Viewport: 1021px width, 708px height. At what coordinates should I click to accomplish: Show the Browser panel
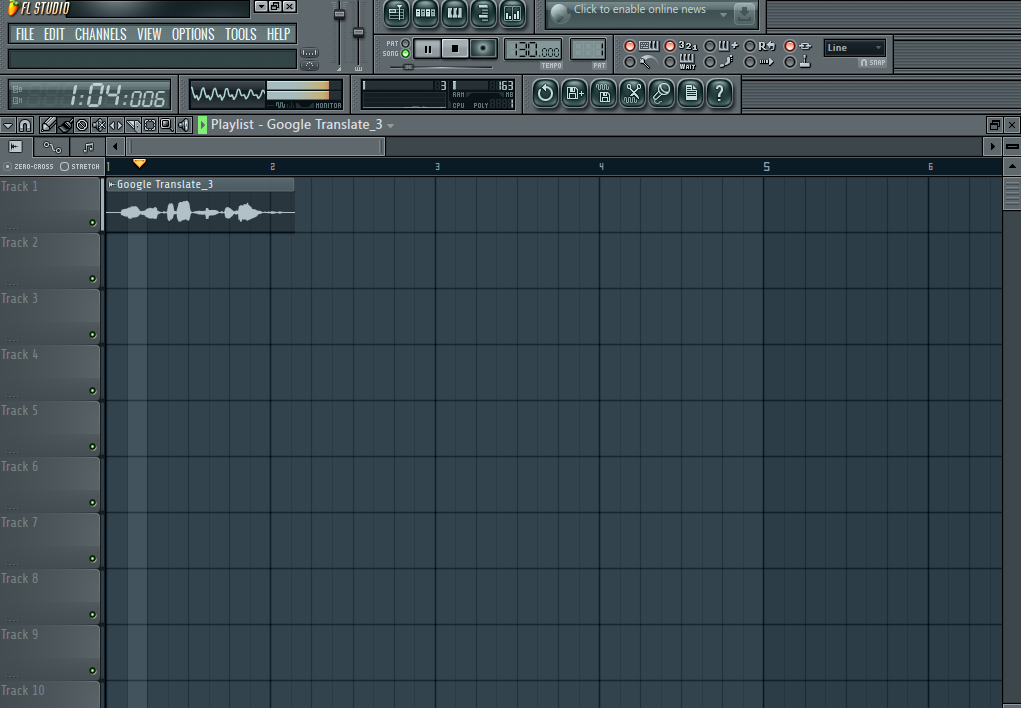coord(483,14)
